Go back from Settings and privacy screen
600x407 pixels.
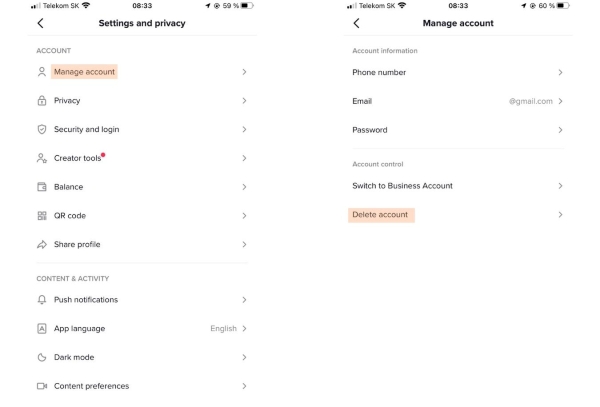(x=40, y=23)
